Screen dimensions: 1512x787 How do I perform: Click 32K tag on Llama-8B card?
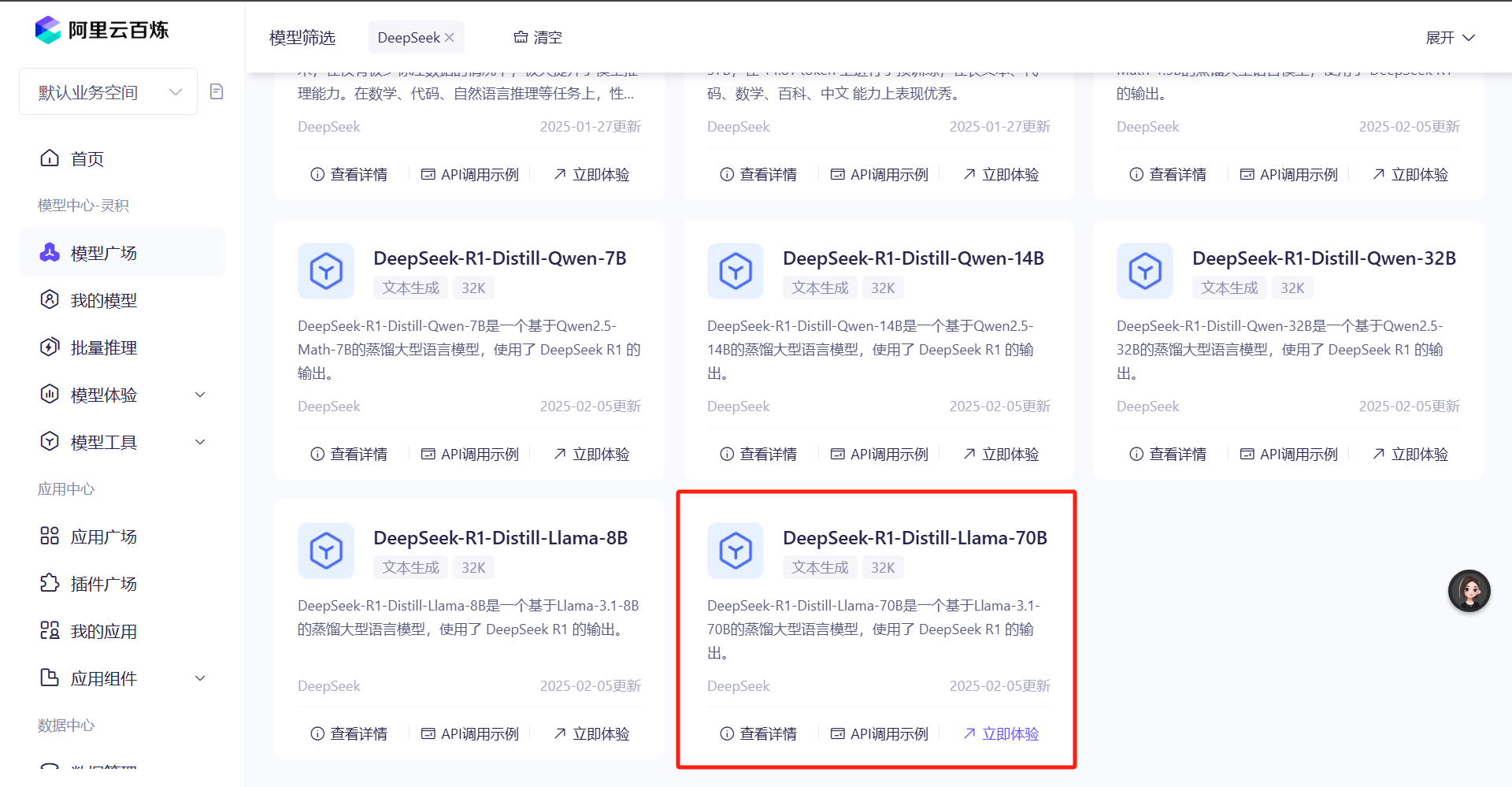(x=473, y=568)
